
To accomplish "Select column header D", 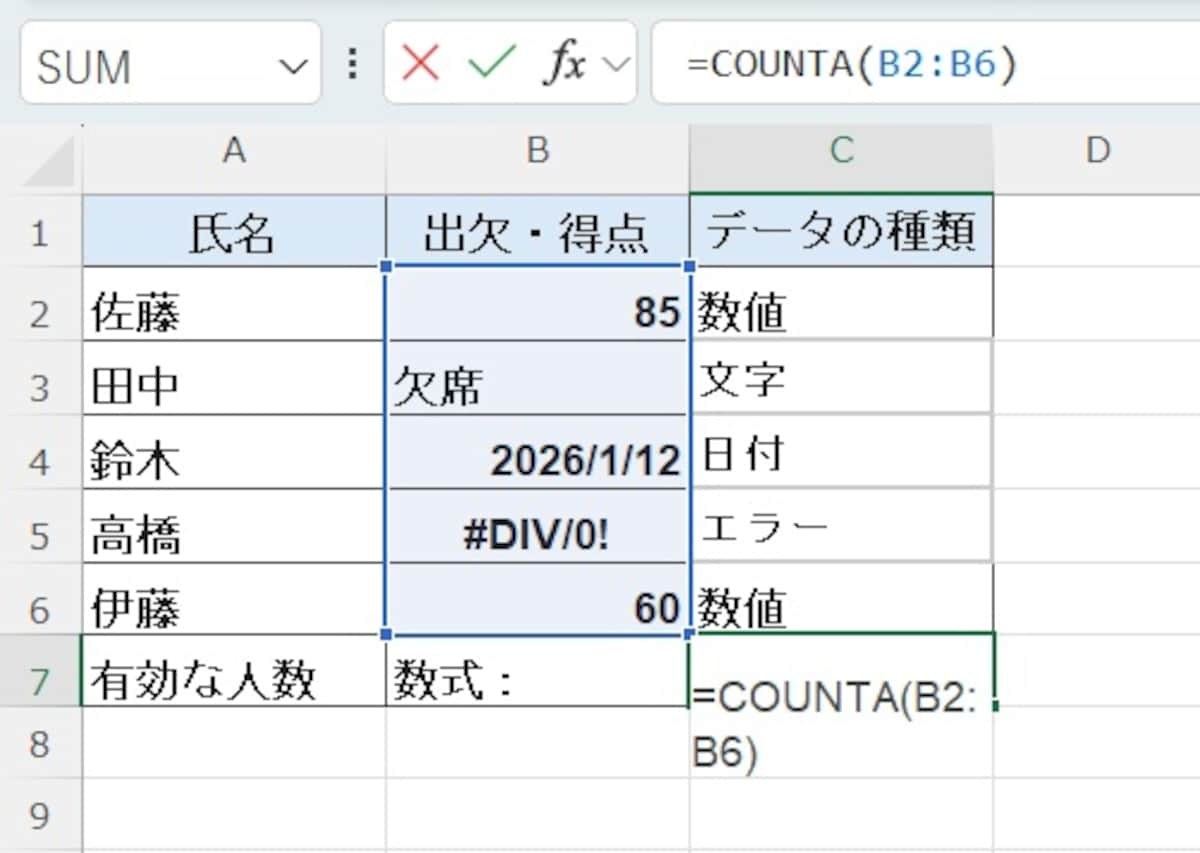I will (x=1097, y=152).
